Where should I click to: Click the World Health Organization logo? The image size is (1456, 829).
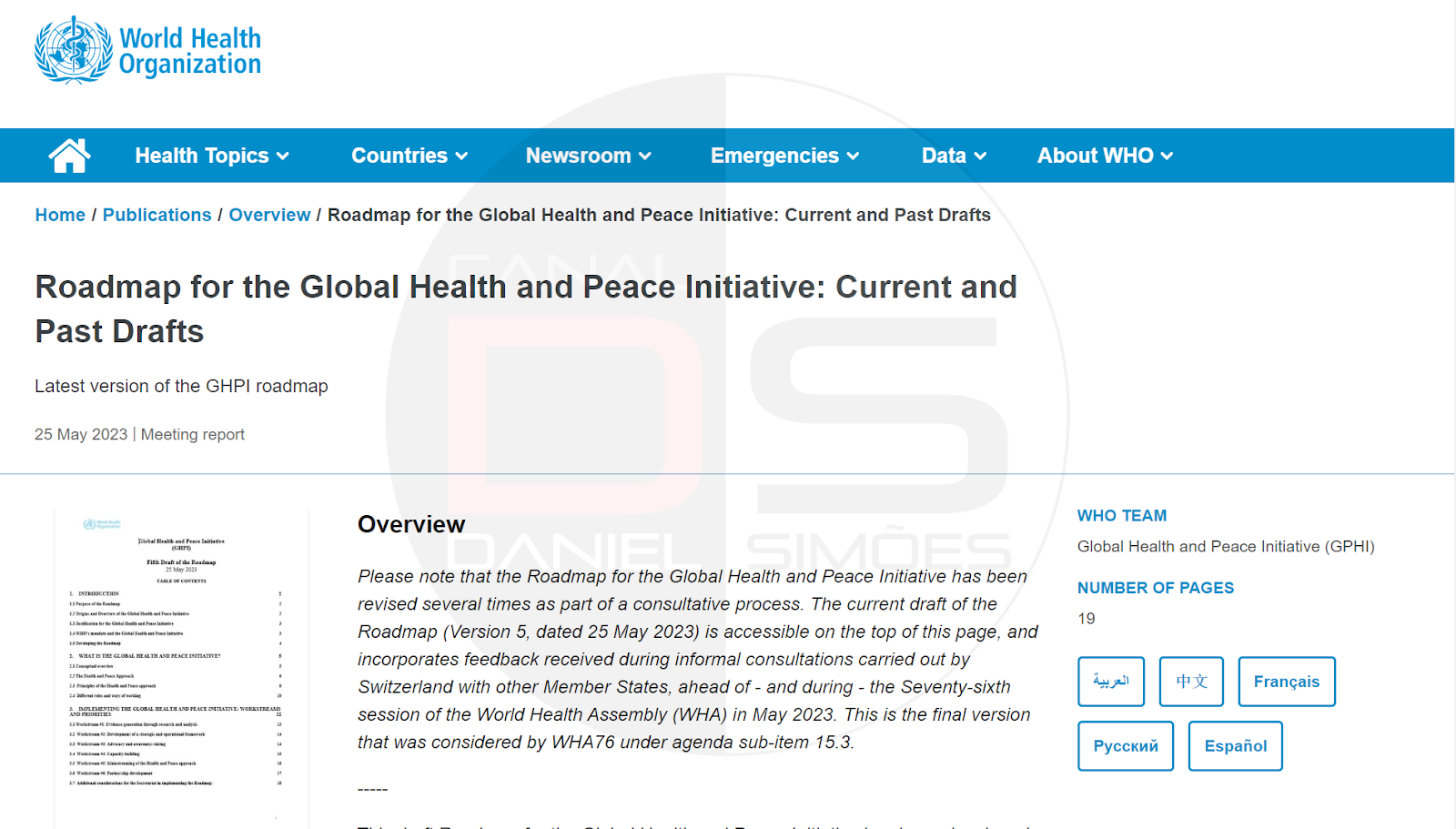tap(147, 51)
